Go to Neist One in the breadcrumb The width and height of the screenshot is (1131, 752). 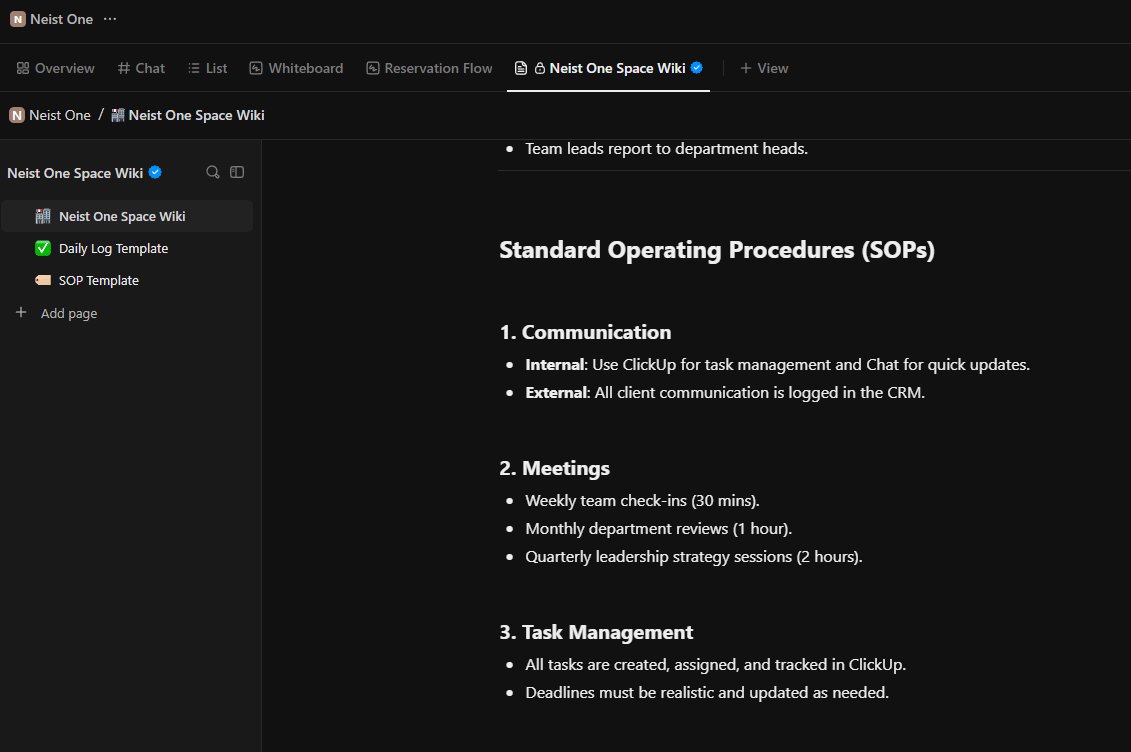point(60,115)
